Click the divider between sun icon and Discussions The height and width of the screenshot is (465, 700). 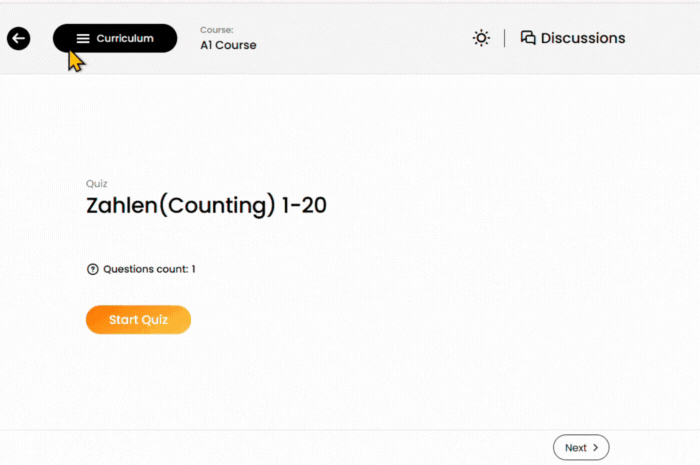(504, 38)
